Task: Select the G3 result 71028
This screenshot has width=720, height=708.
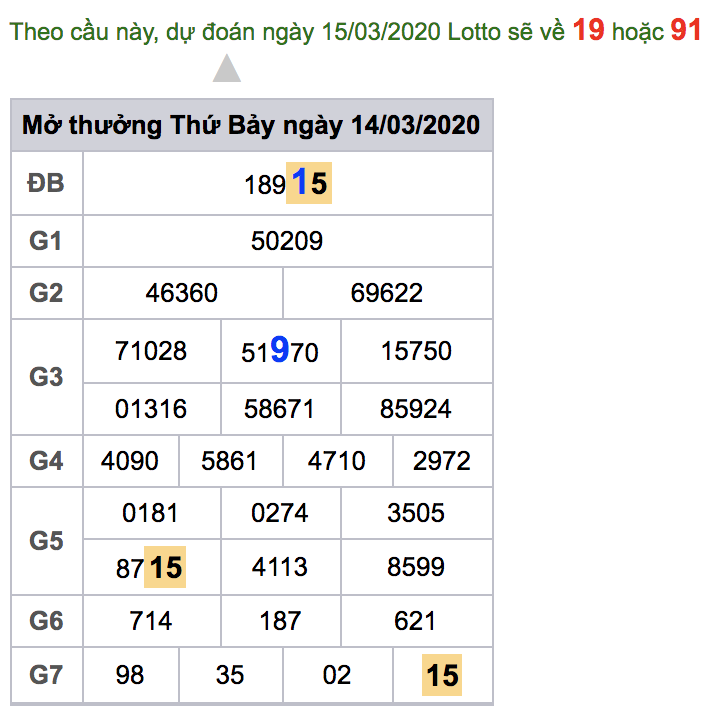Action: pyautogui.click(x=151, y=351)
